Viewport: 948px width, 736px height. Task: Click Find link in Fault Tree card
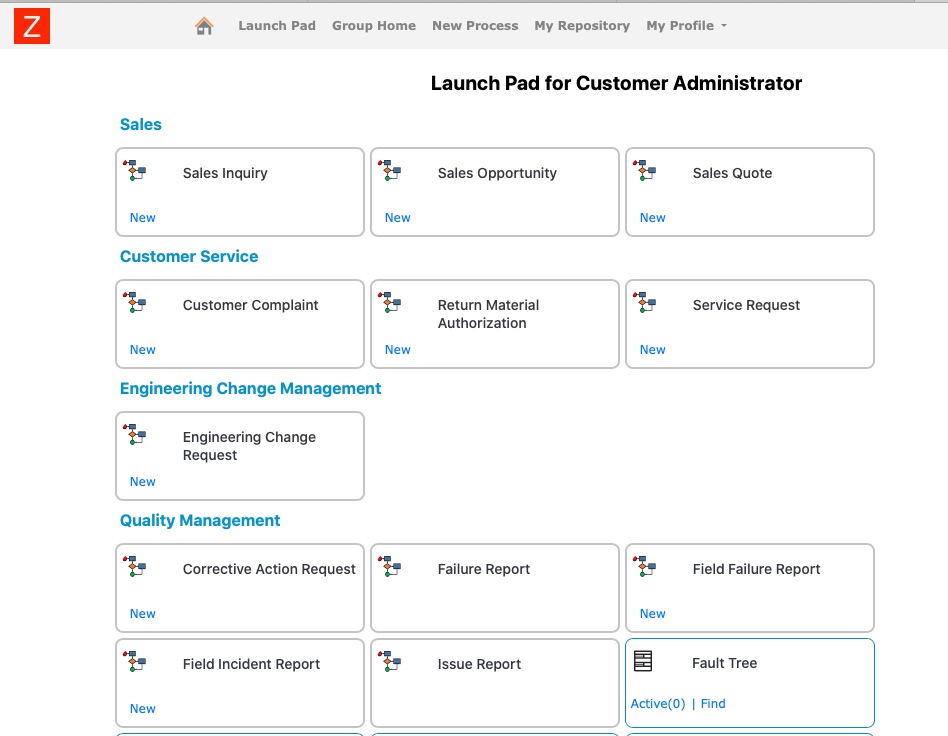pos(713,703)
